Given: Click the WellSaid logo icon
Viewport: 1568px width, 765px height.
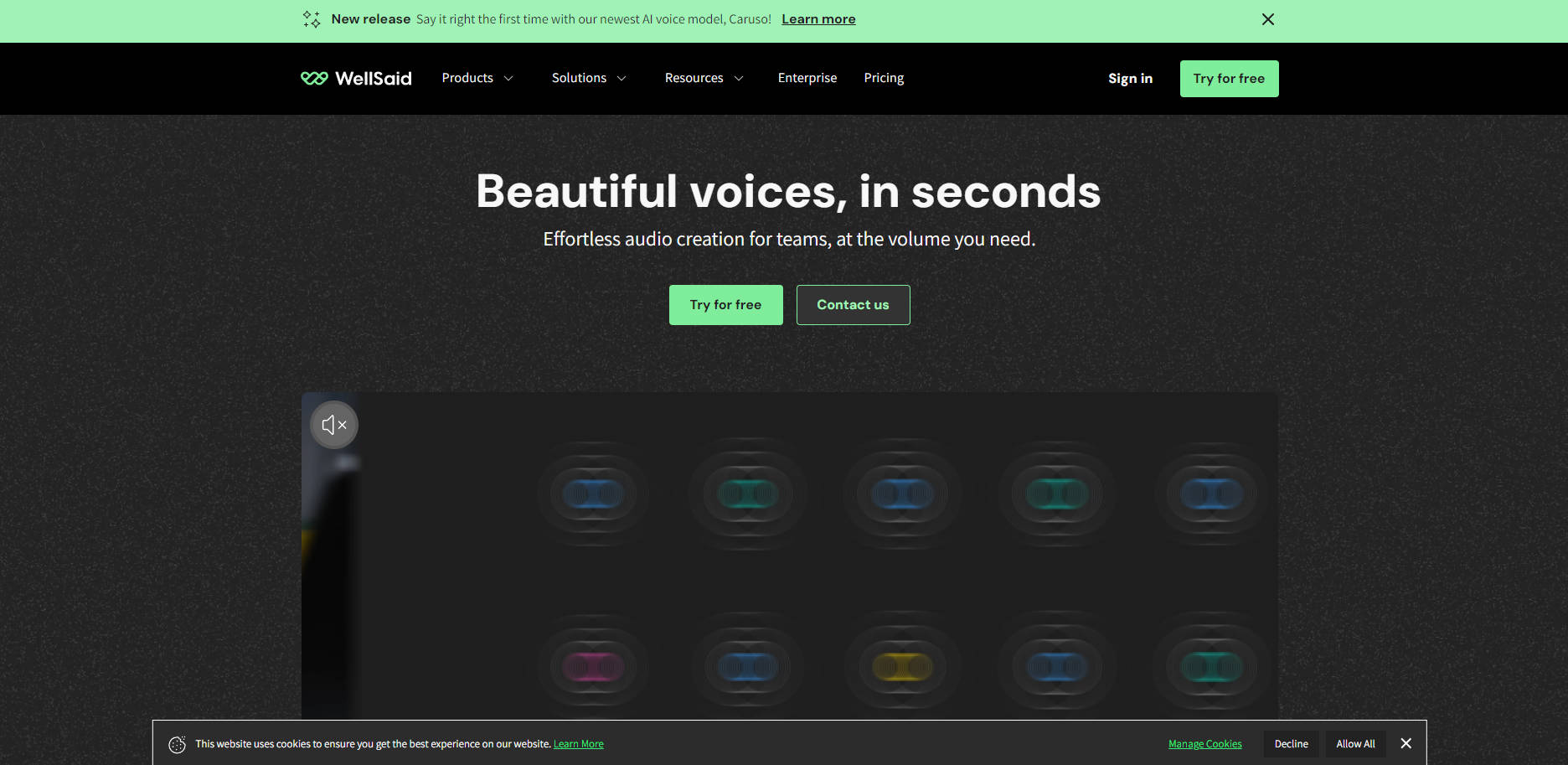Looking at the screenshot, I should point(314,78).
